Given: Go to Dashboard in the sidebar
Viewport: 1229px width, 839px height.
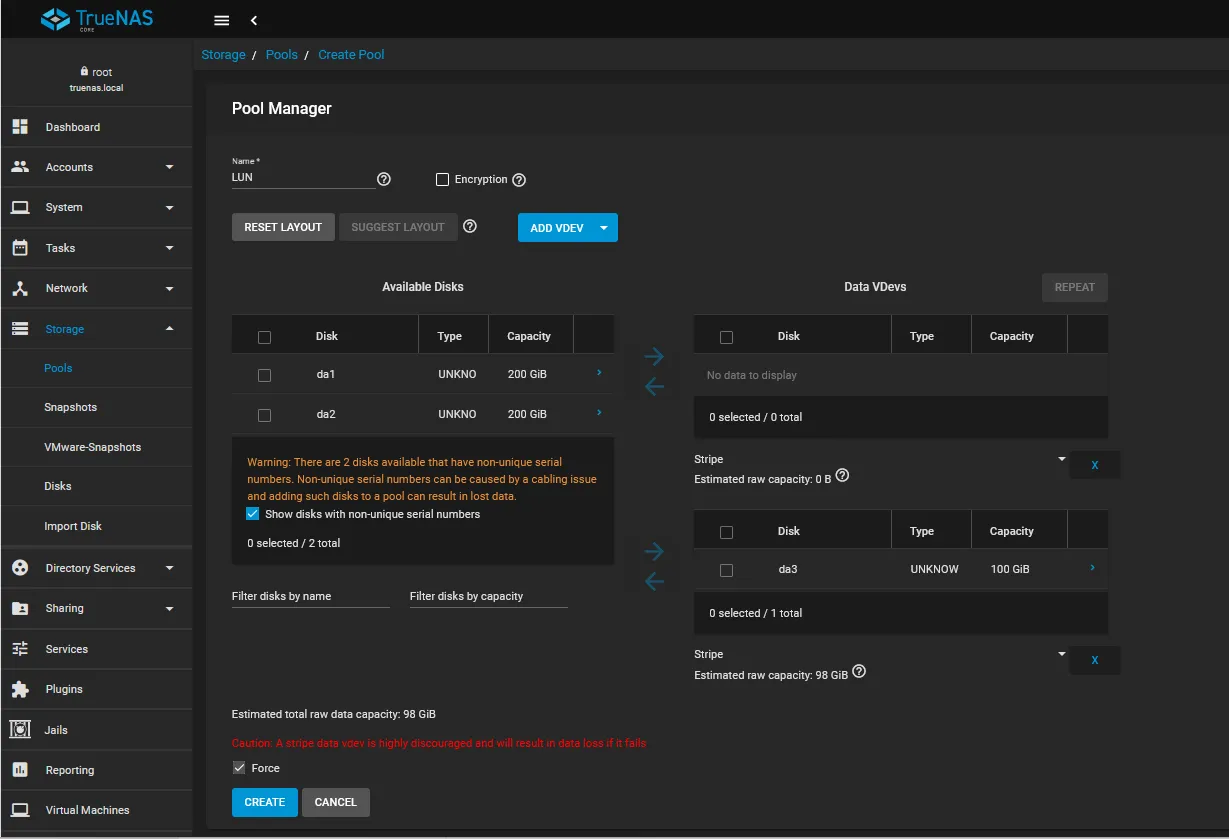Looking at the screenshot, I should point(72,127).
